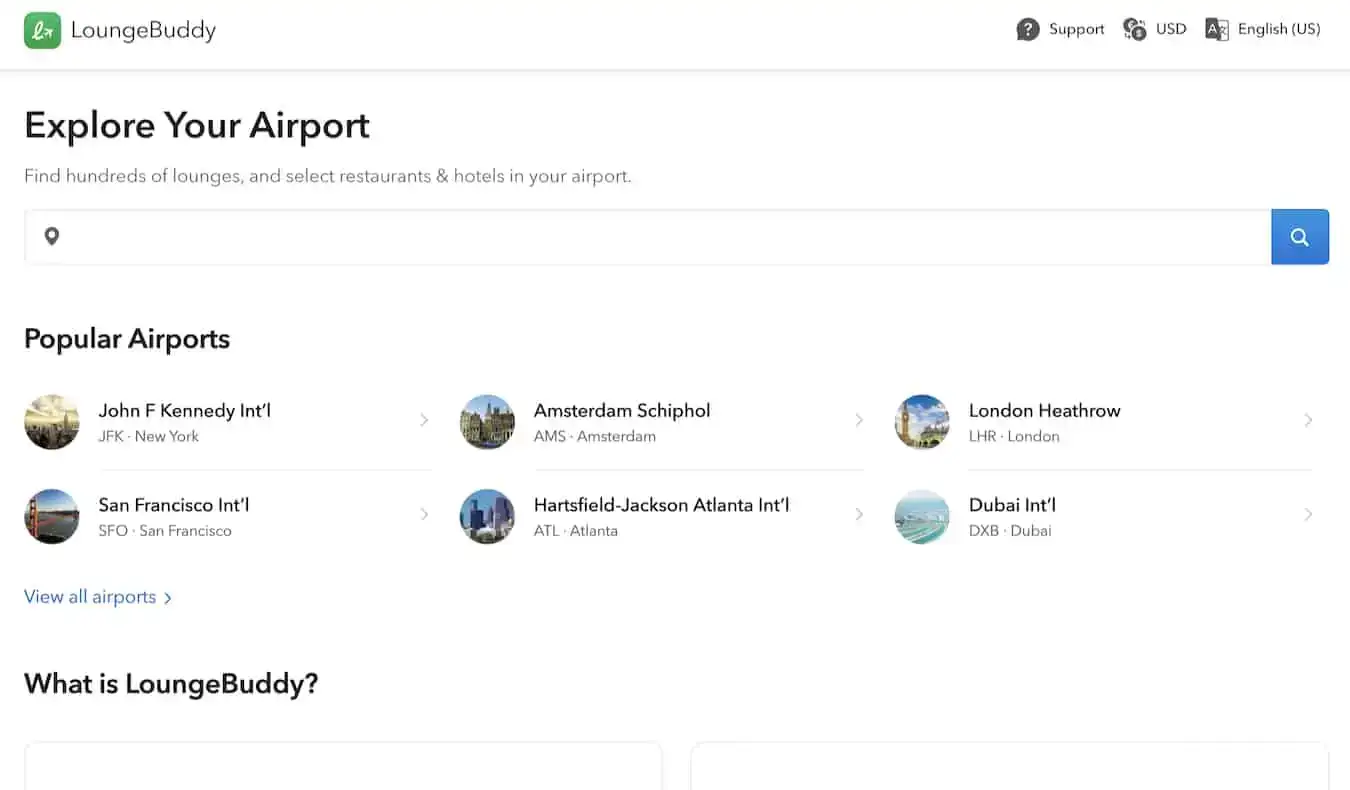Open the USD currency selector
Image resolution: width=1350 pixels, height=790 pixels.
(1171, 30)
